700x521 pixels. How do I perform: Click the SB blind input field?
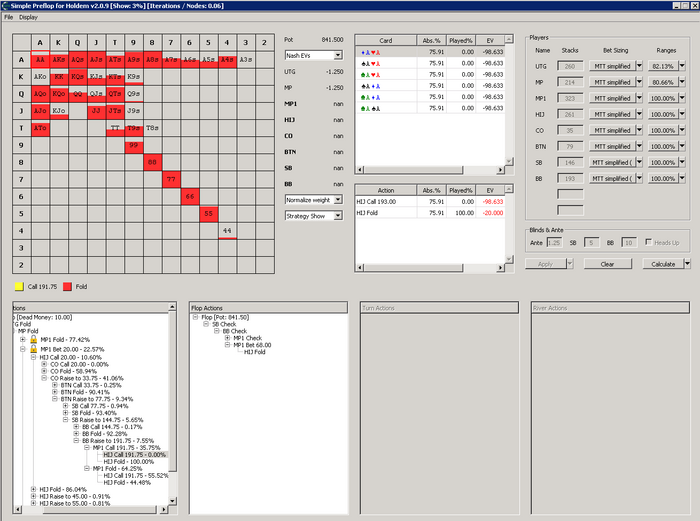(591, 242)
